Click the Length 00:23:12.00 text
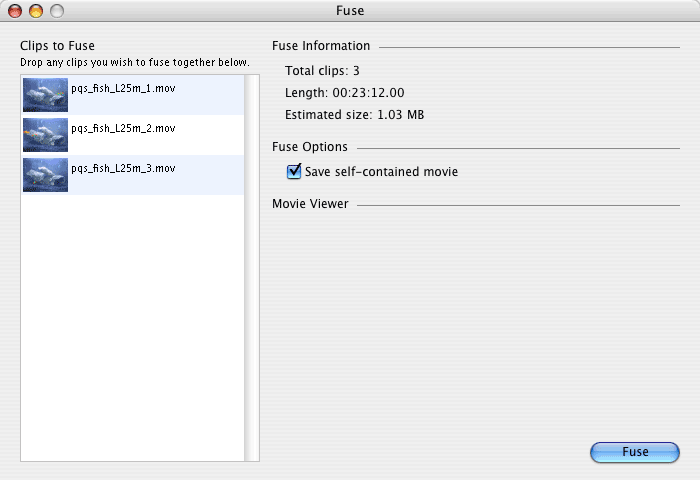 (345, 93)
